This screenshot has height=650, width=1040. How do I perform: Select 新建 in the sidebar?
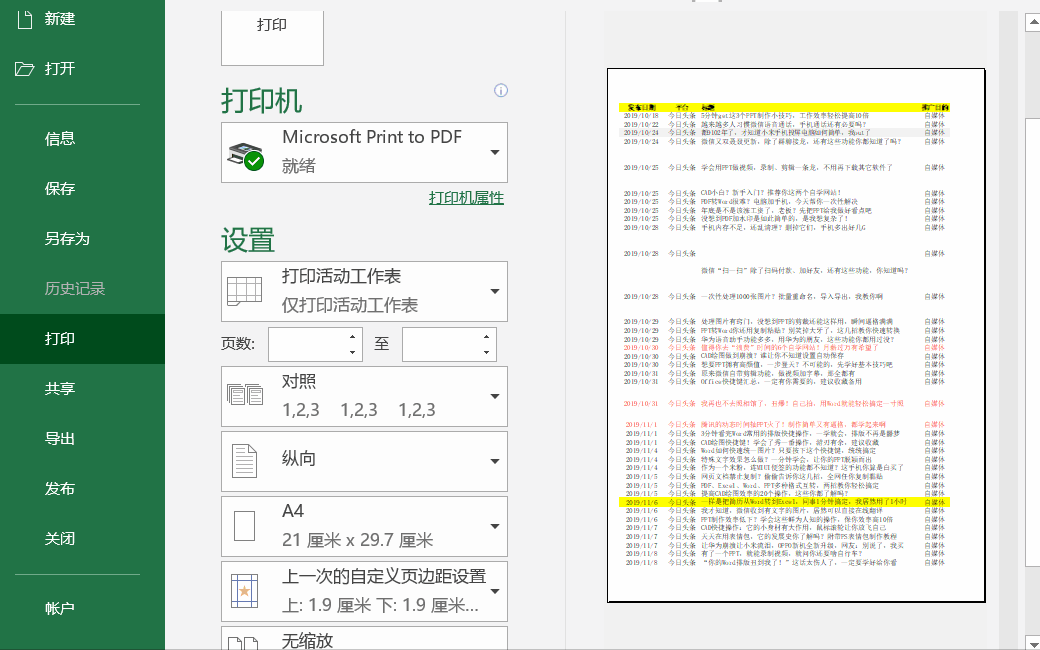pyautogui.click(x=82, y=19)
